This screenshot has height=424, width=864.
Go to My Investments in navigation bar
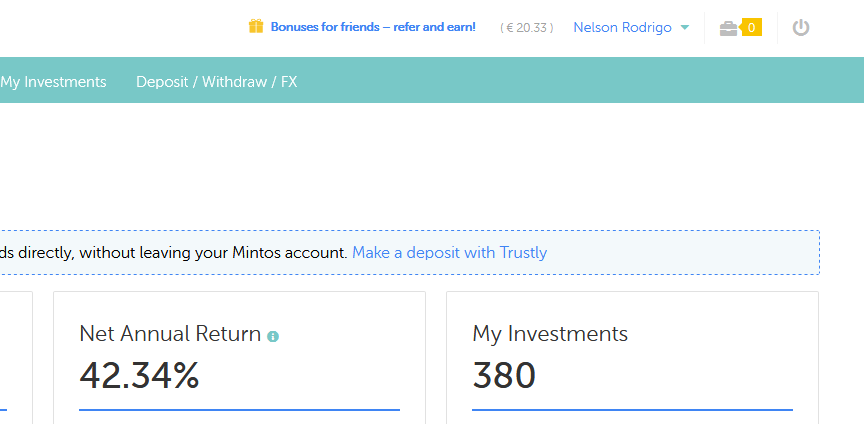pyautogui.click(x=53, y=82)
